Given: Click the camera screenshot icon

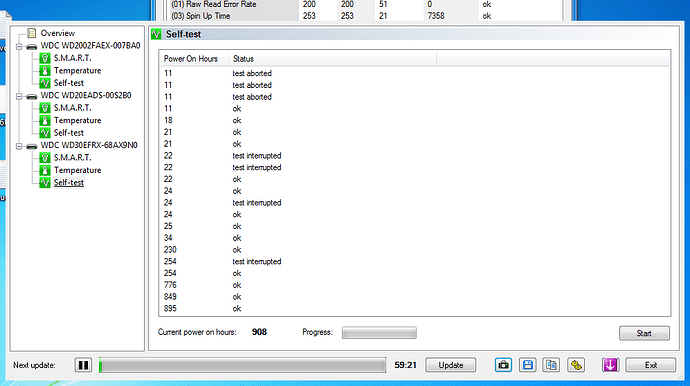Looking at the screenshot, I should click(503, 365).
